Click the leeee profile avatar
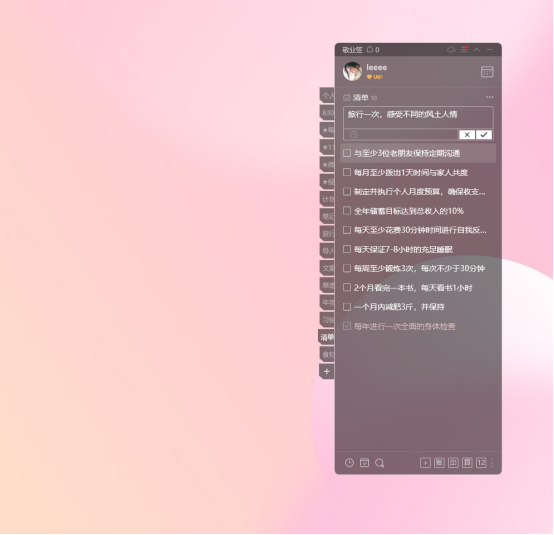This screenshot has height=535, width=554. point(352,71)
